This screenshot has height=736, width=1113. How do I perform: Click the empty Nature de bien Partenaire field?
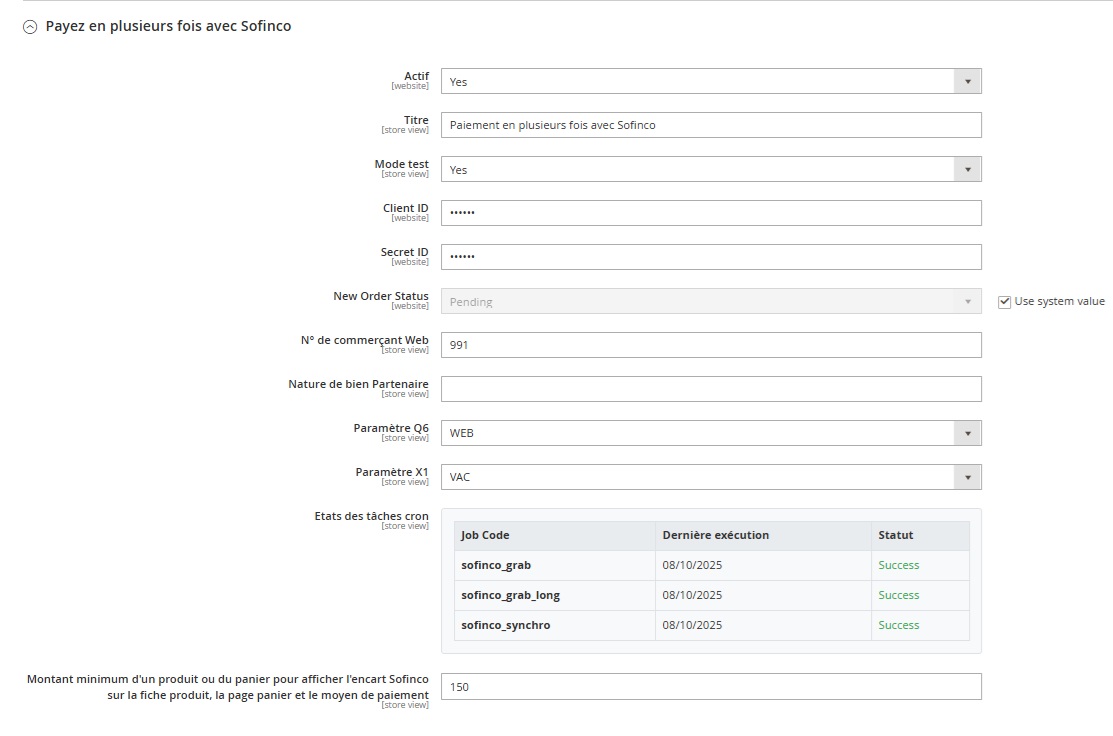pos(710,389)
